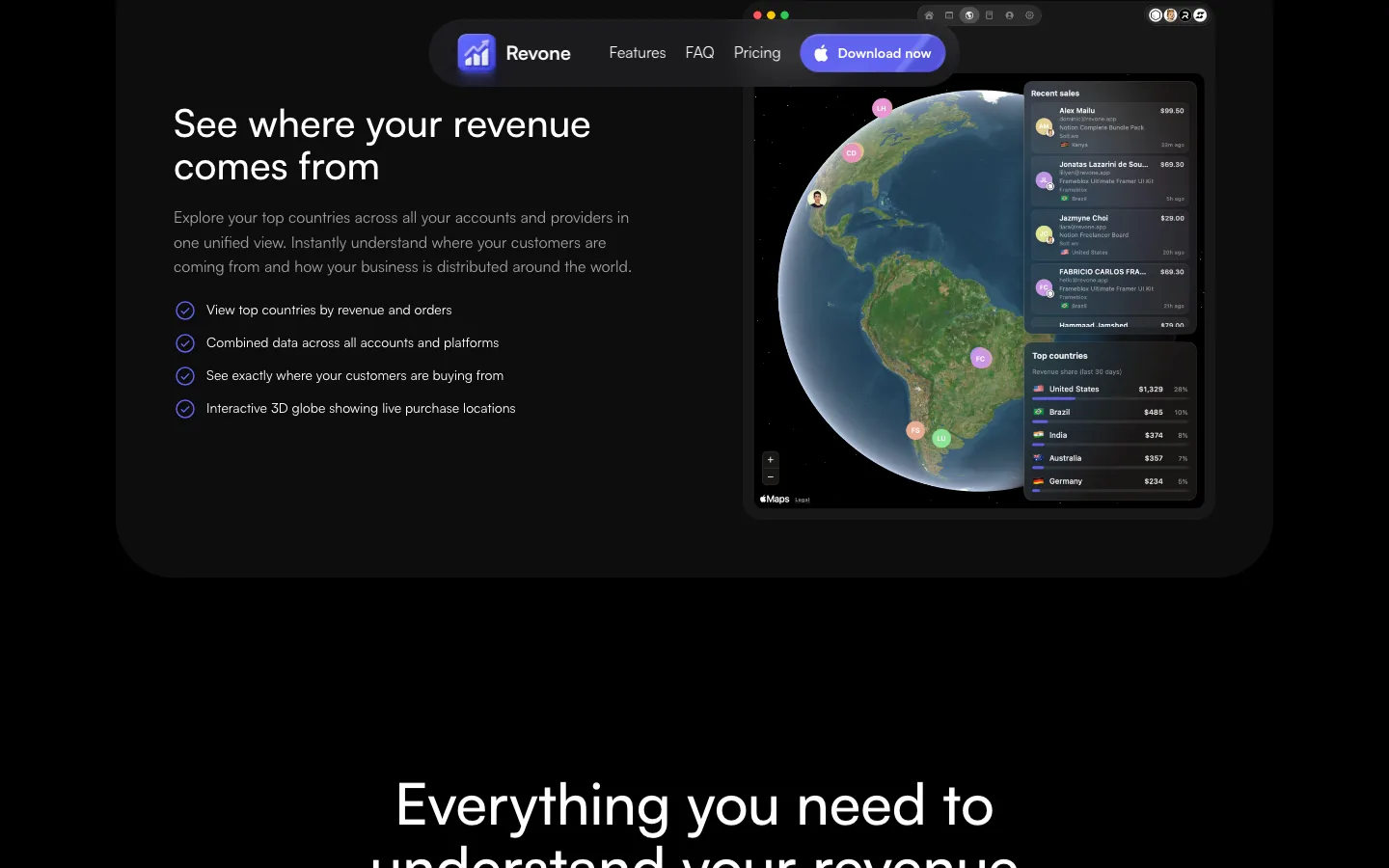Image resolution: width=1389 pixels, height=868 pixels.
Task: Open the Legal link on the map
Action: click(803, 500)
